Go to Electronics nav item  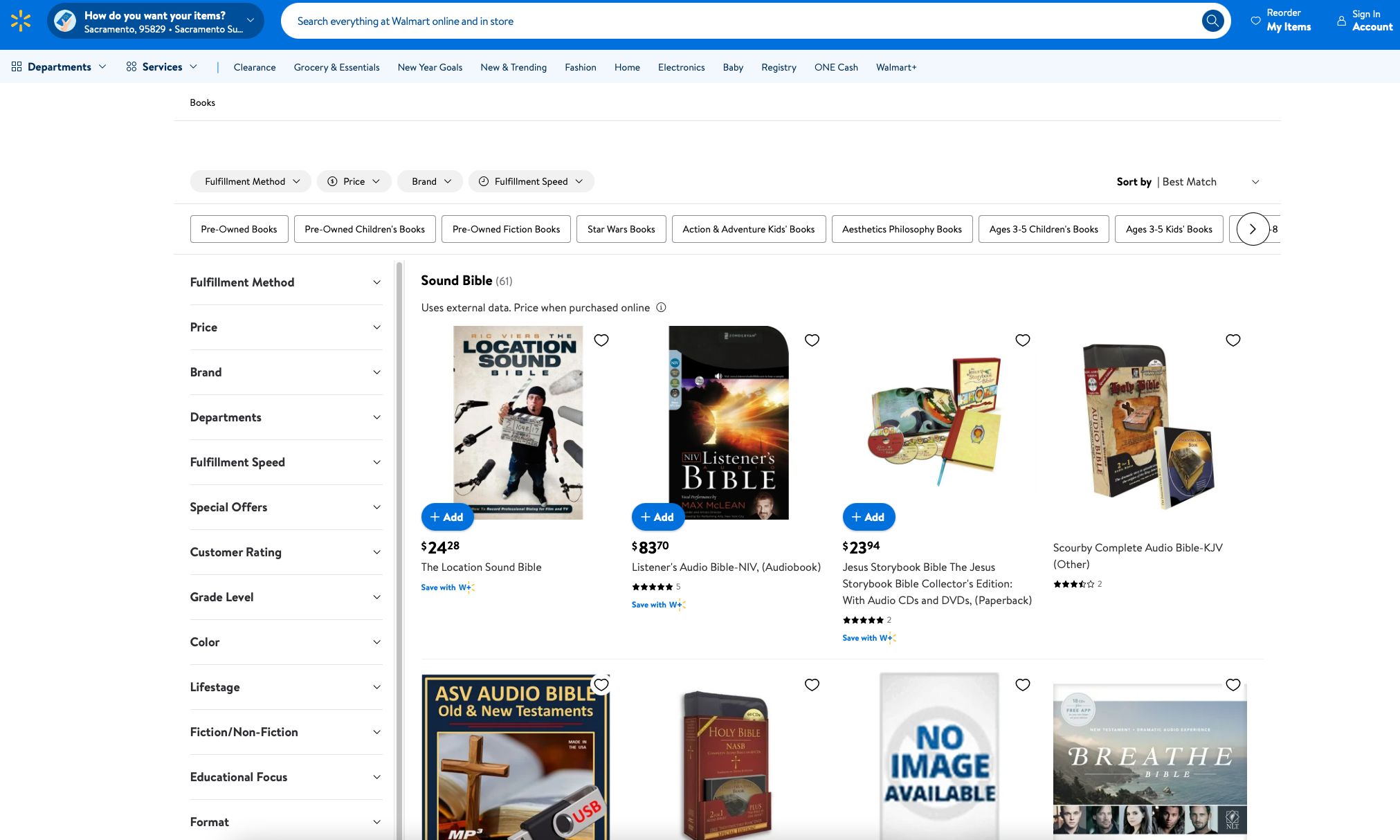[681, 67]
